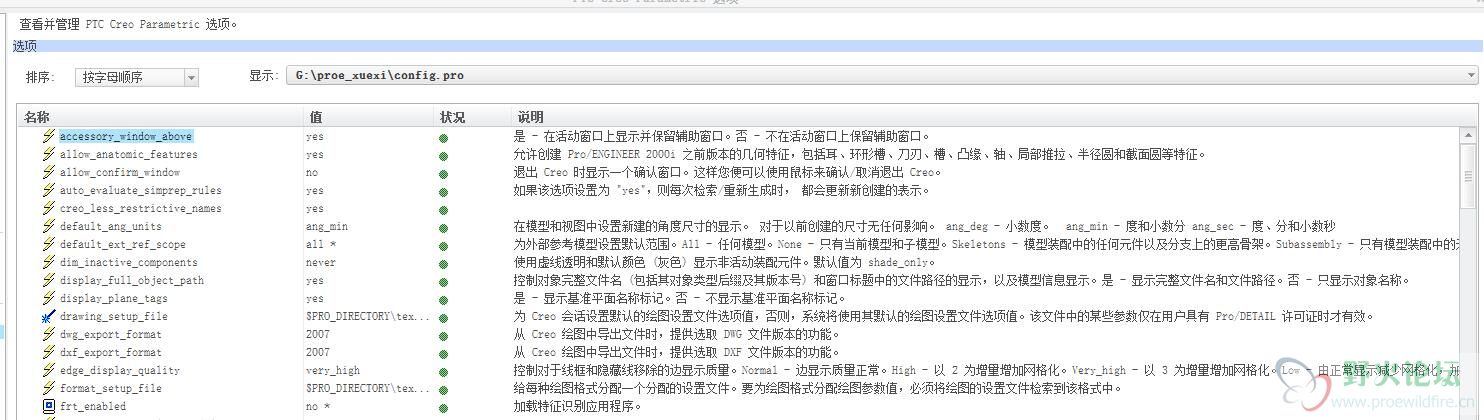Click green status dot for default_ang_units
Viewport: 1484px width, 420px height.
coord(443,227)
